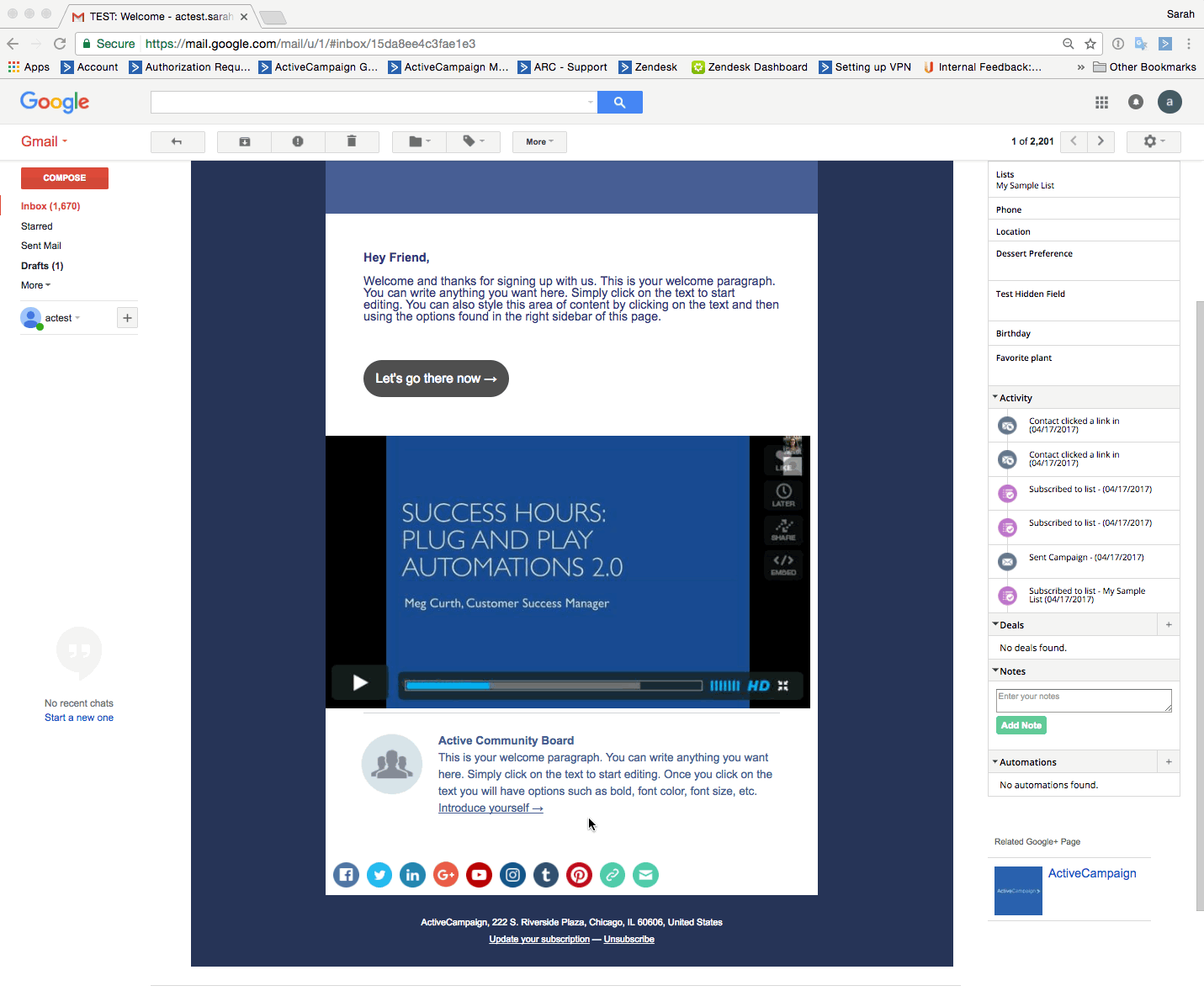Image resolution: width=1204 pixels, height=991 pixels.
Task: Go to Sent Mail
Action: click(x=41, y=246)
